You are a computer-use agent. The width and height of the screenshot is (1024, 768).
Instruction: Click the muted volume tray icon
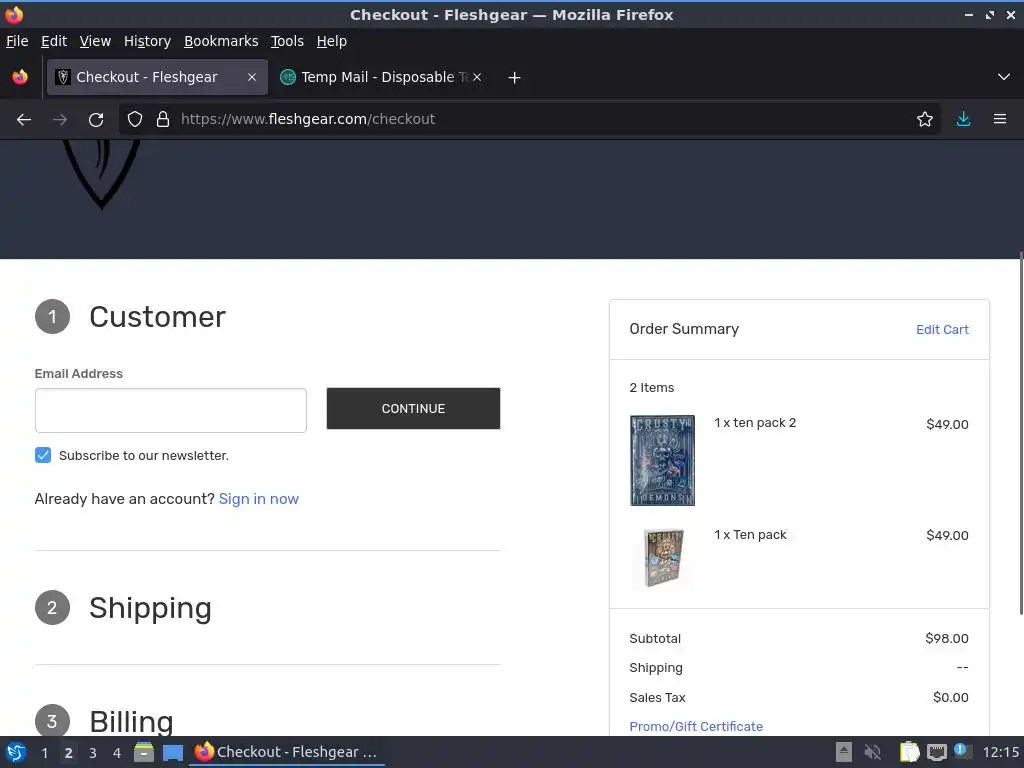(x=872, y=752)
